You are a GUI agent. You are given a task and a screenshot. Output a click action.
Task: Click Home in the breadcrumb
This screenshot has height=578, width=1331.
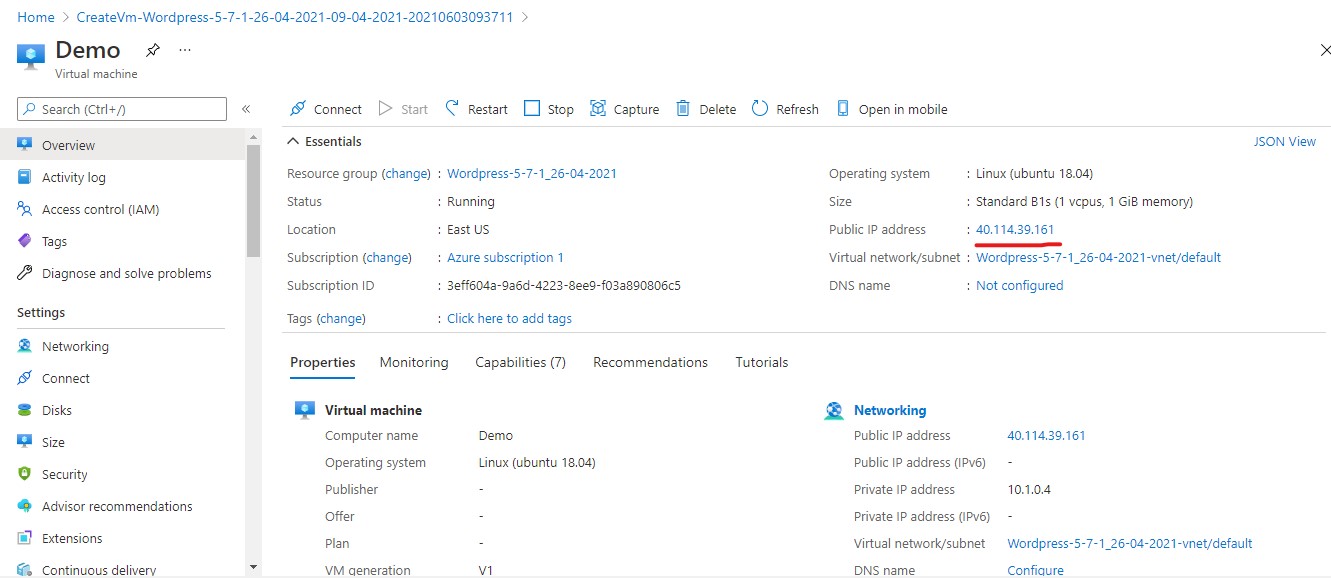(x=36, y=17)
